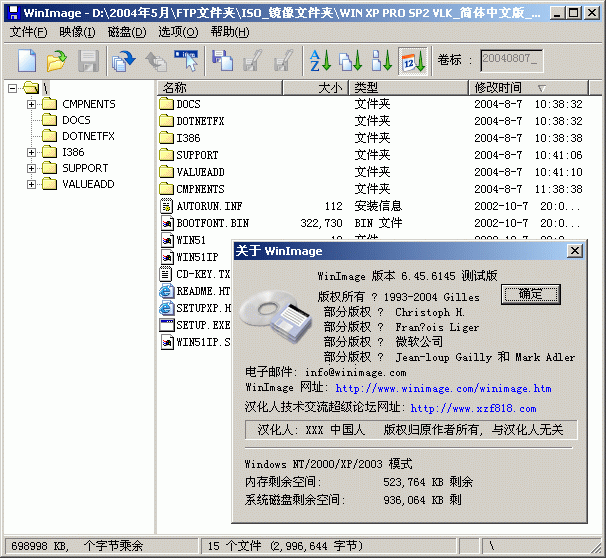Click the 名称 column header
Viewport: 606px width, 558px height.
(220, 88)
